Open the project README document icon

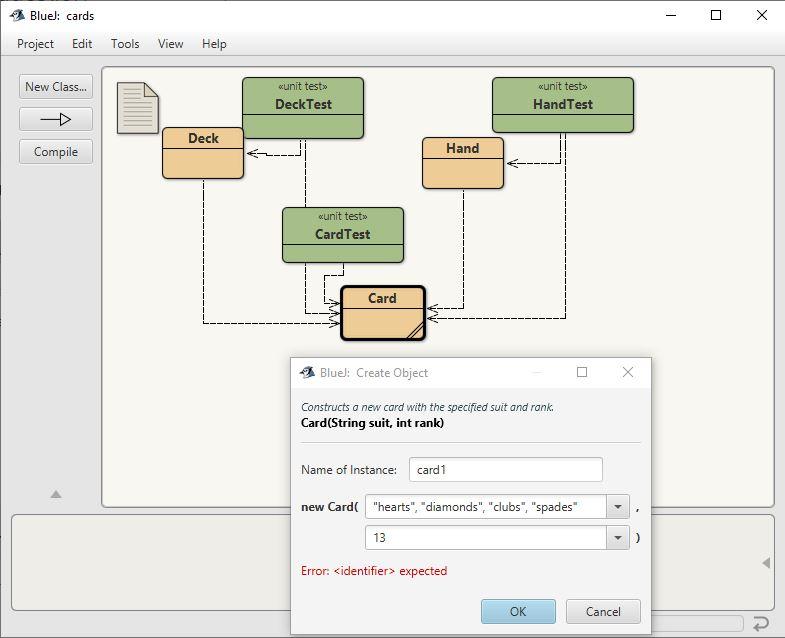coord(138,108)
